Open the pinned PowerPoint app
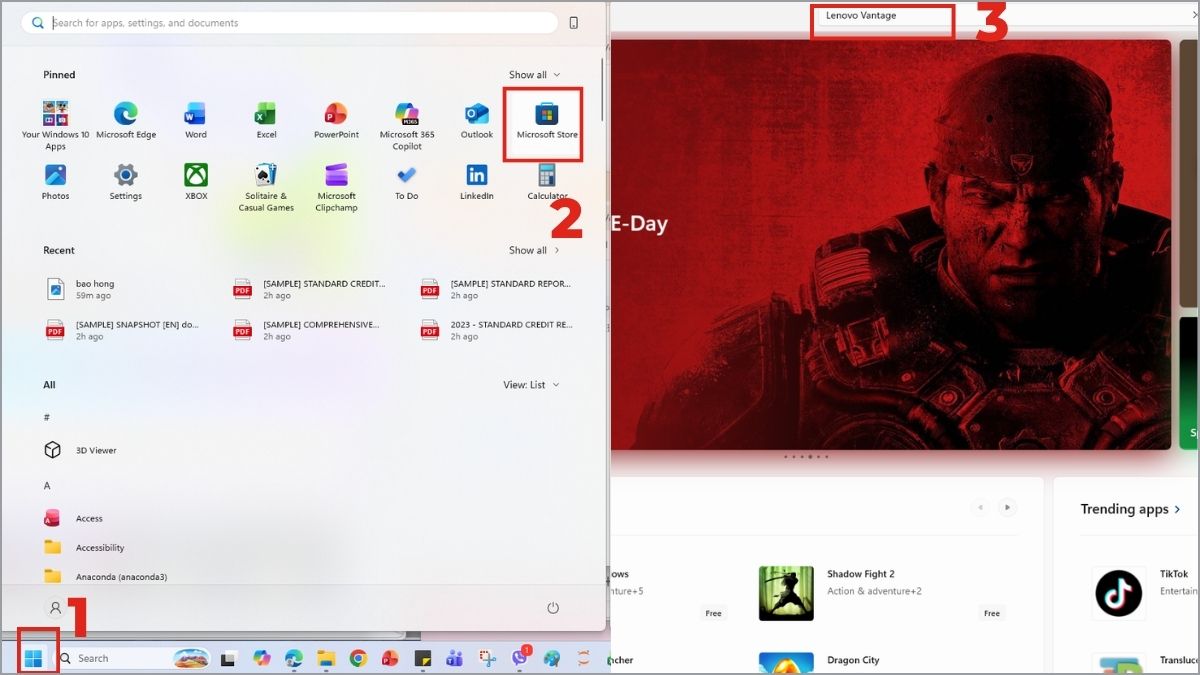The image size is (1200, 675). (336, 120)
